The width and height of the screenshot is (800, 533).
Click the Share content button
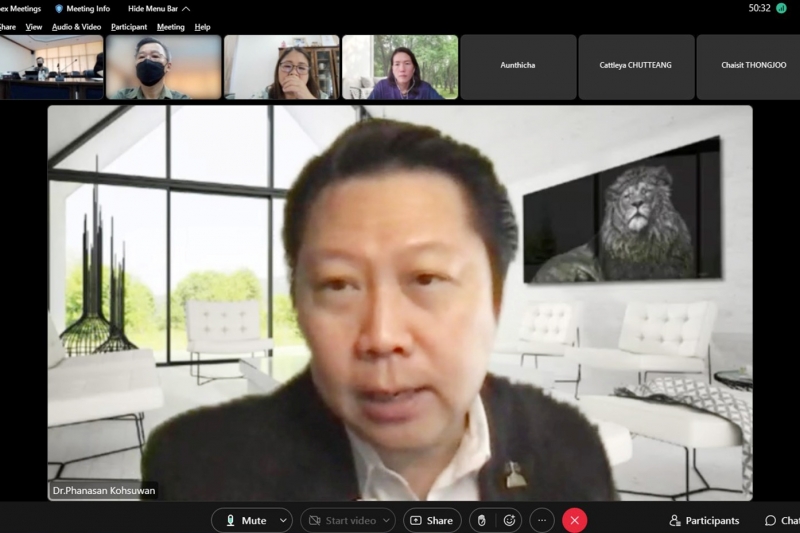431,520
